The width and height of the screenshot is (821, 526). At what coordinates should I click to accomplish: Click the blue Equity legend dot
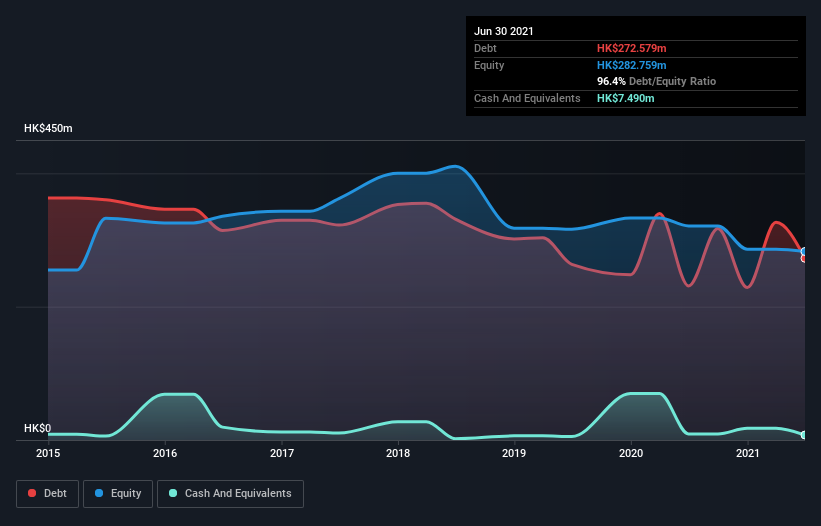tap(99, 493)
